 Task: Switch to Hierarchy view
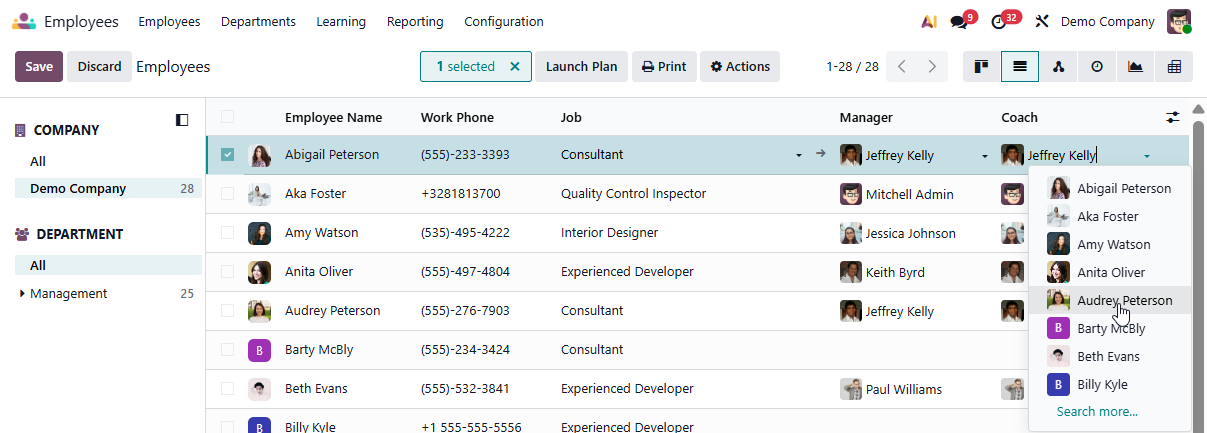click(x=1058, y=67)
